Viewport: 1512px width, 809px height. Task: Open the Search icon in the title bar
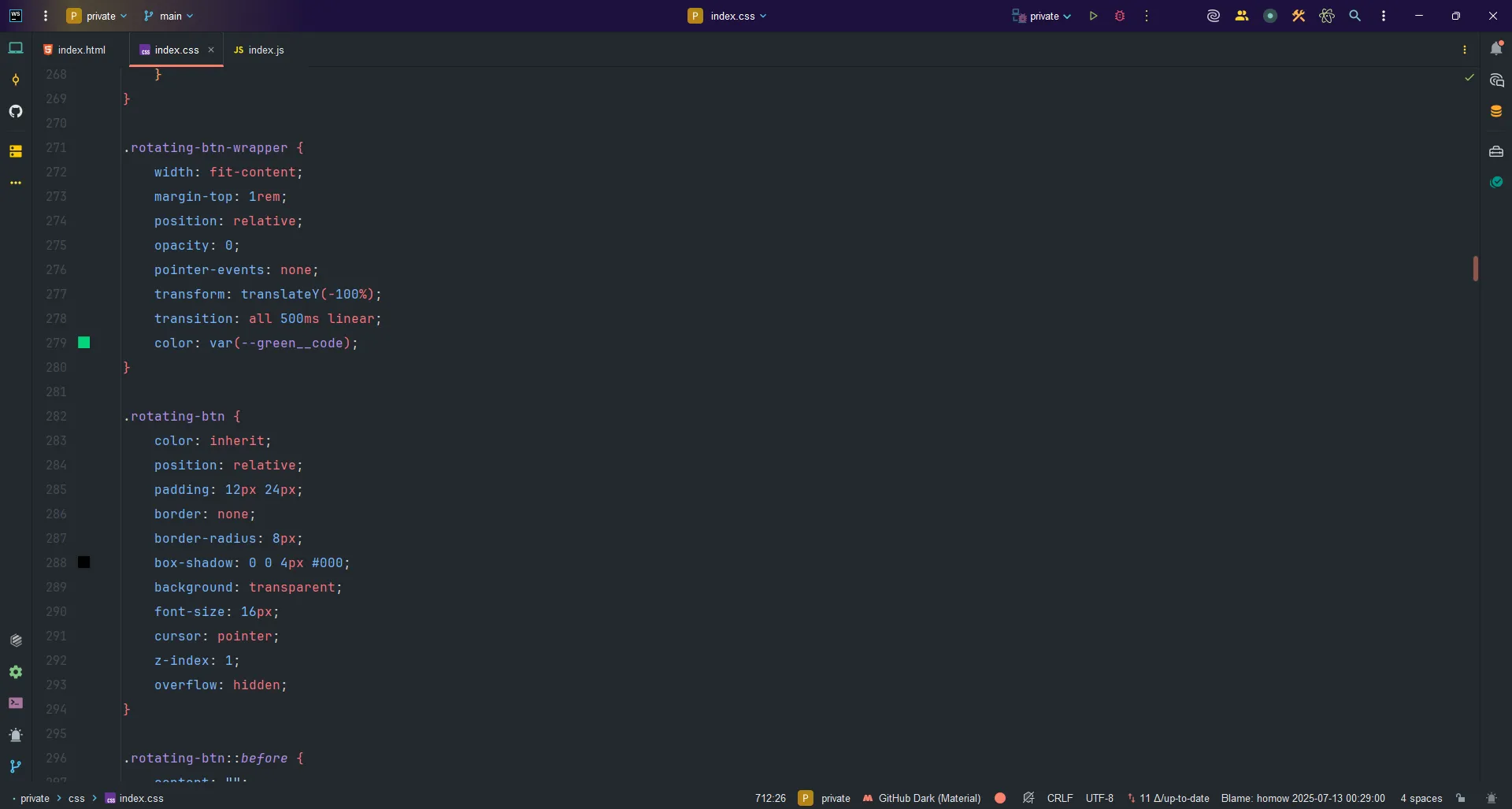[1356, 16]
